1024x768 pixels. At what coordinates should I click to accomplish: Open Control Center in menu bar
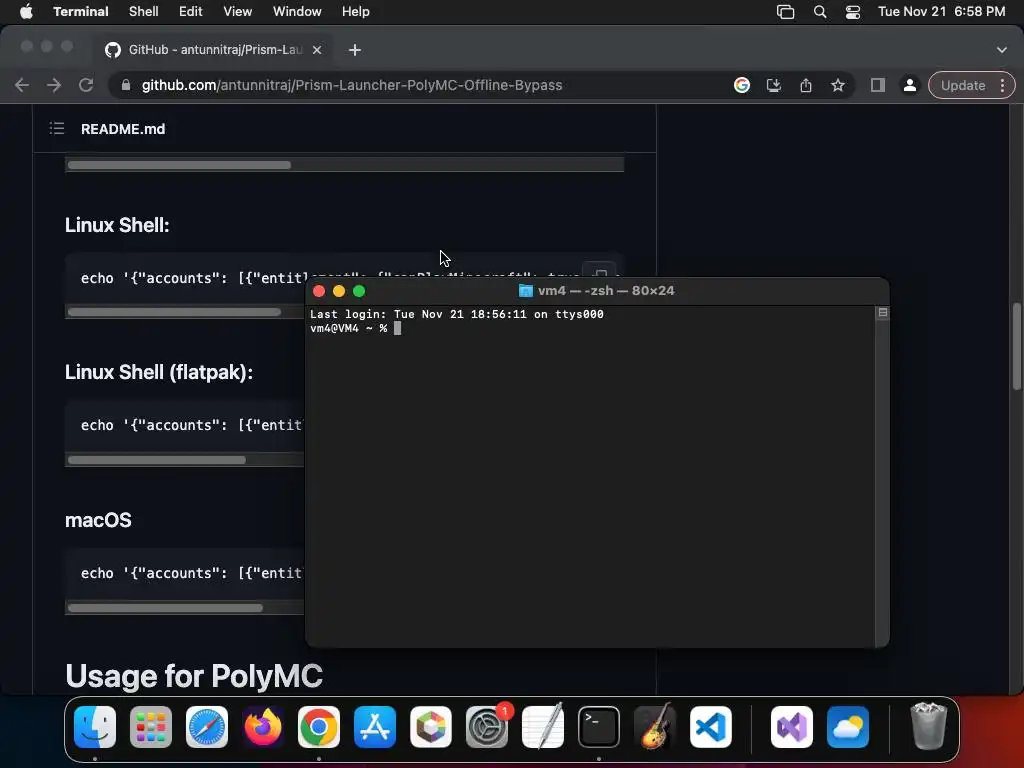853,12
